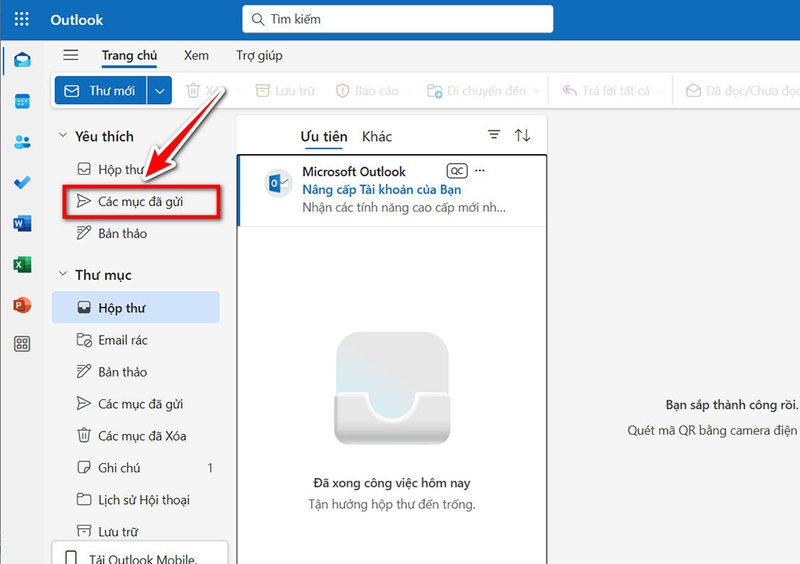
Task: Click the Tải Outlook Mobile banner
Action: click(140, 554)
